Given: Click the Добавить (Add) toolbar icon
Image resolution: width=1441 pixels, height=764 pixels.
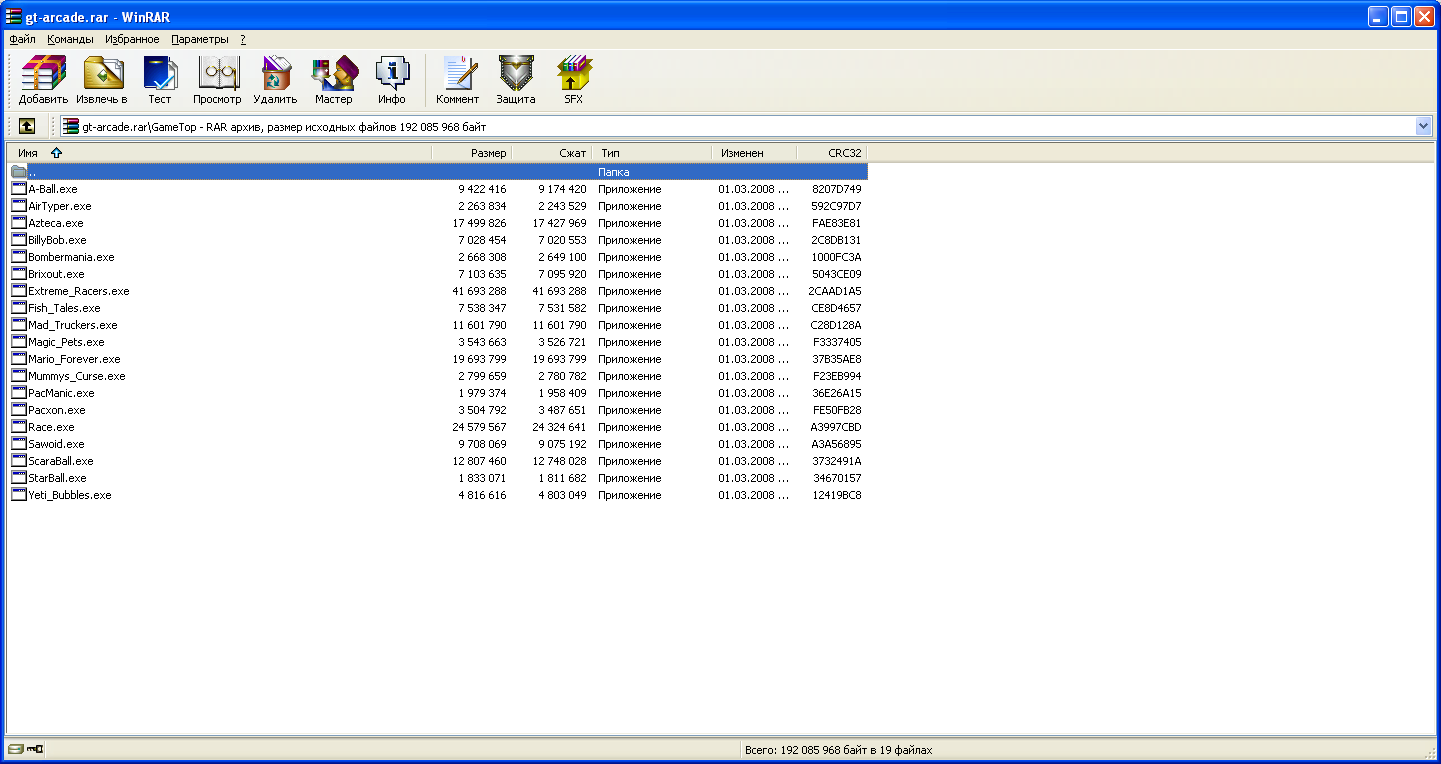Looking at the screenshot, I should tap(43, 79).
